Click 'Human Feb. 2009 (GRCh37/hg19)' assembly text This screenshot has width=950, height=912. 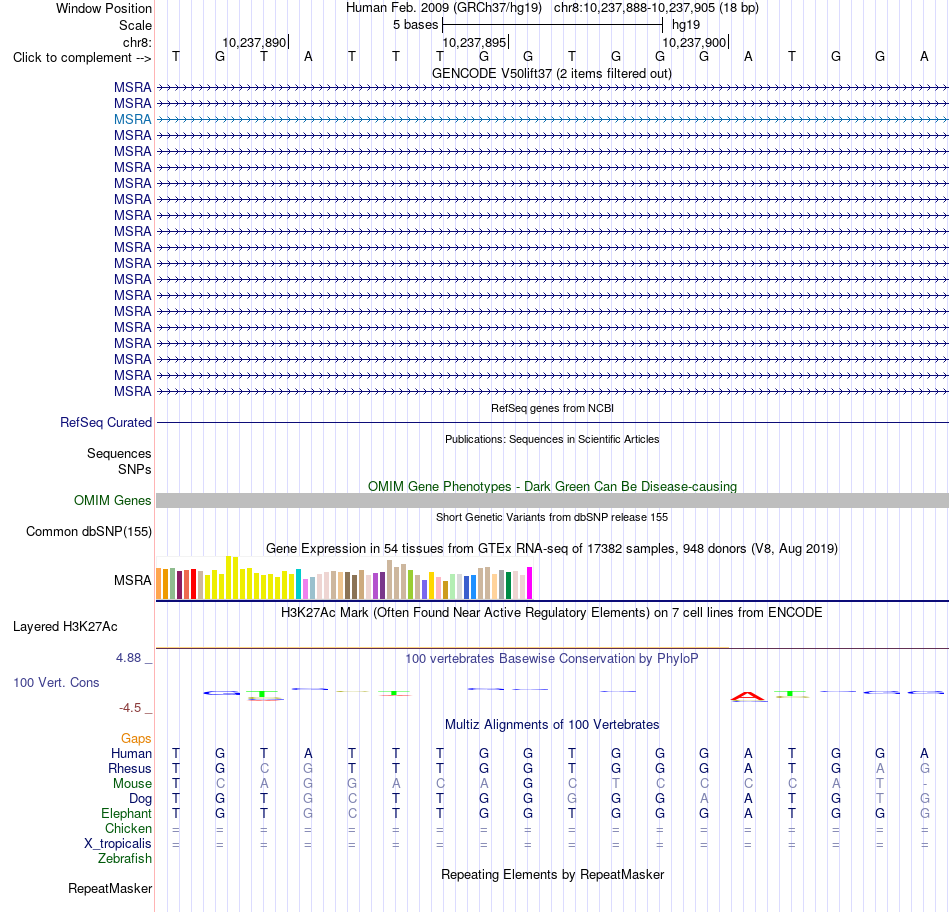pyautogui.click(x=444, y=8)
